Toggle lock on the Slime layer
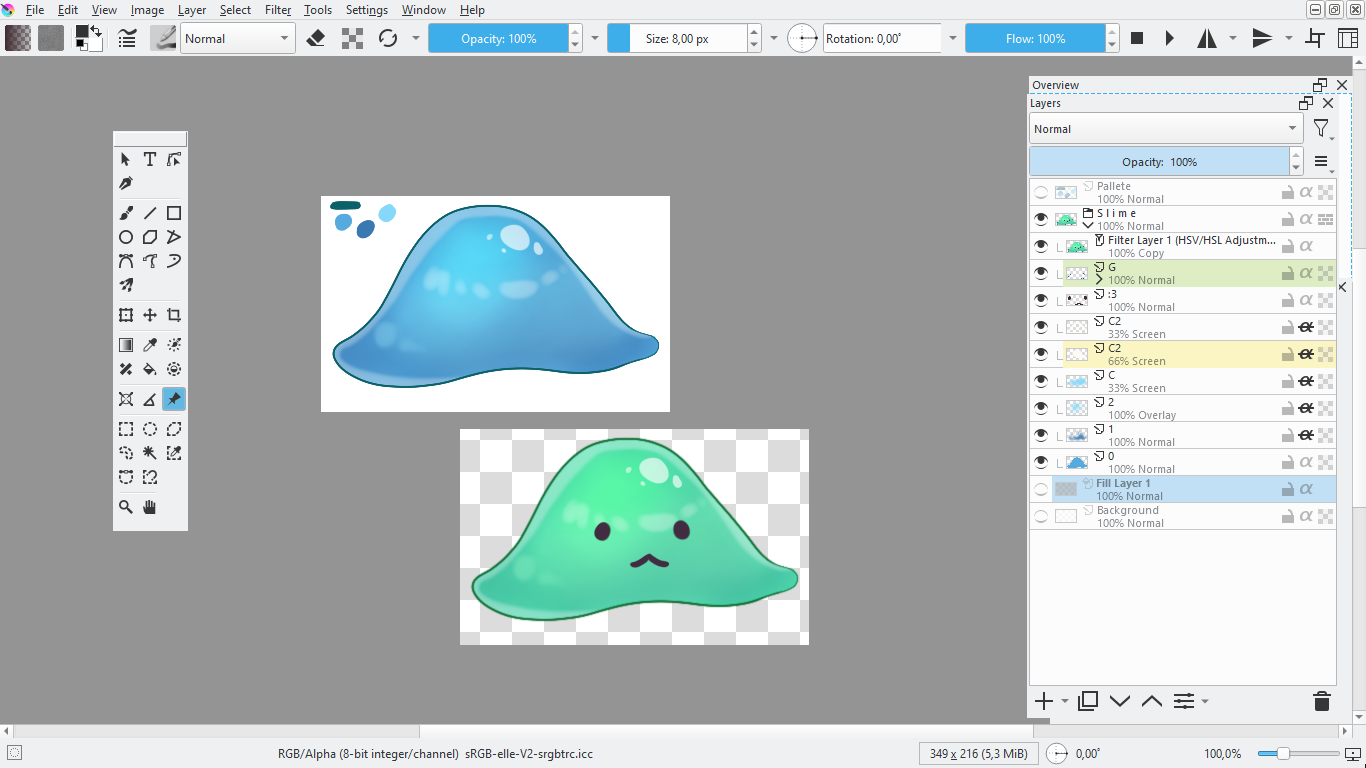 pyautogui.click(x=1289, y=219)
